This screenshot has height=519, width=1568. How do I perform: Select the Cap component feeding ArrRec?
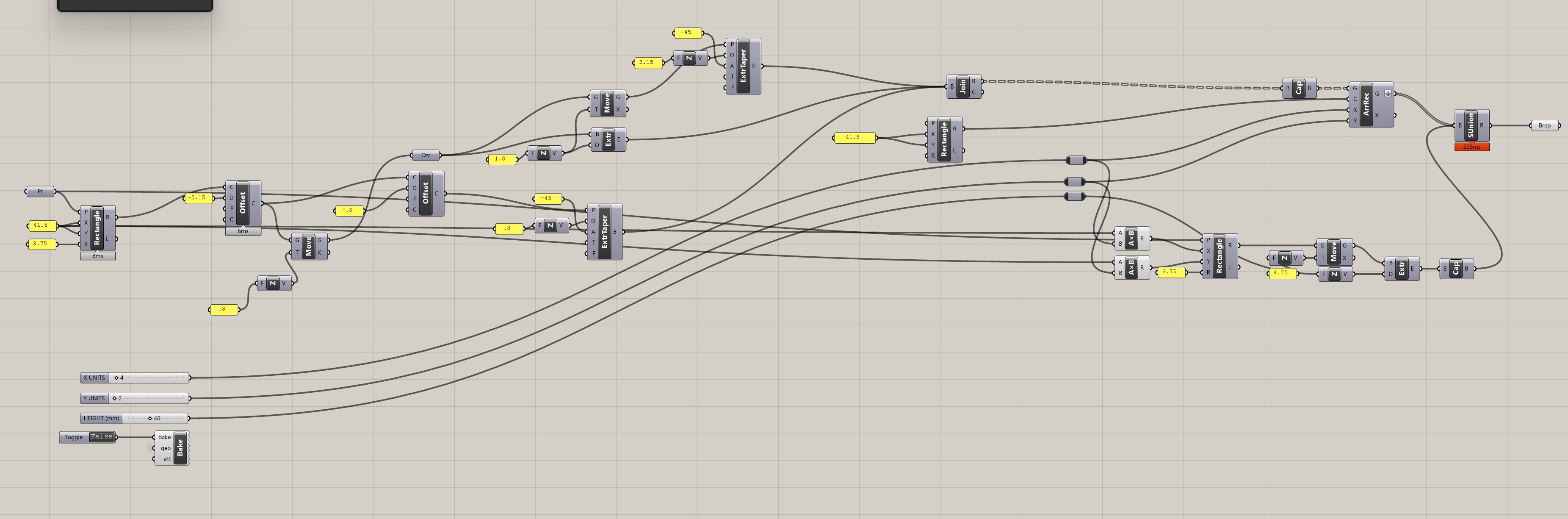[1299, 88]
